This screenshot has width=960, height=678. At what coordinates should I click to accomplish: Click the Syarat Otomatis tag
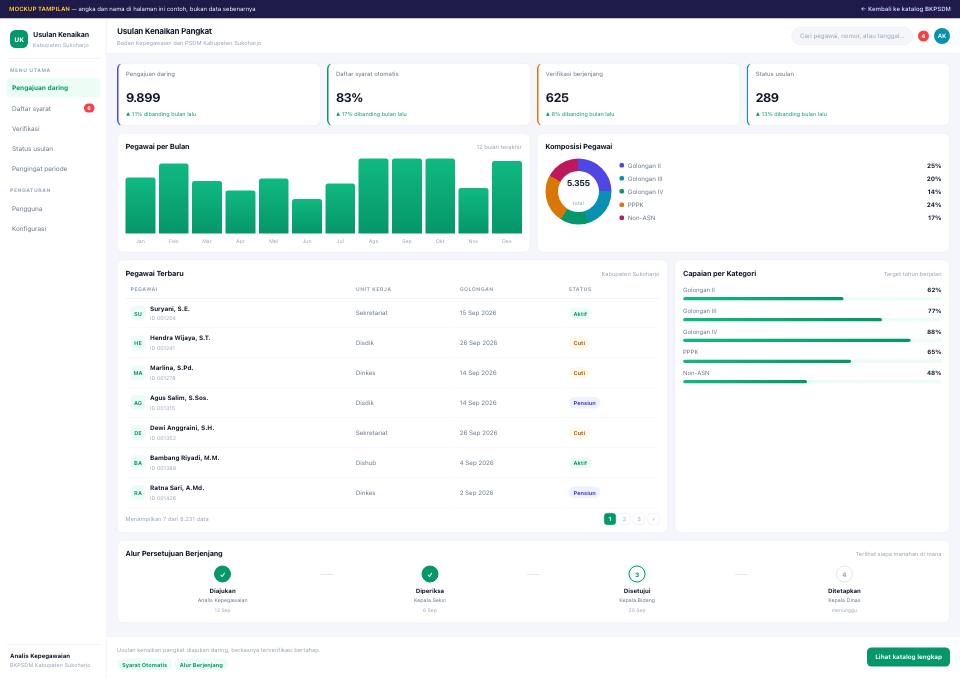(144, 665)
